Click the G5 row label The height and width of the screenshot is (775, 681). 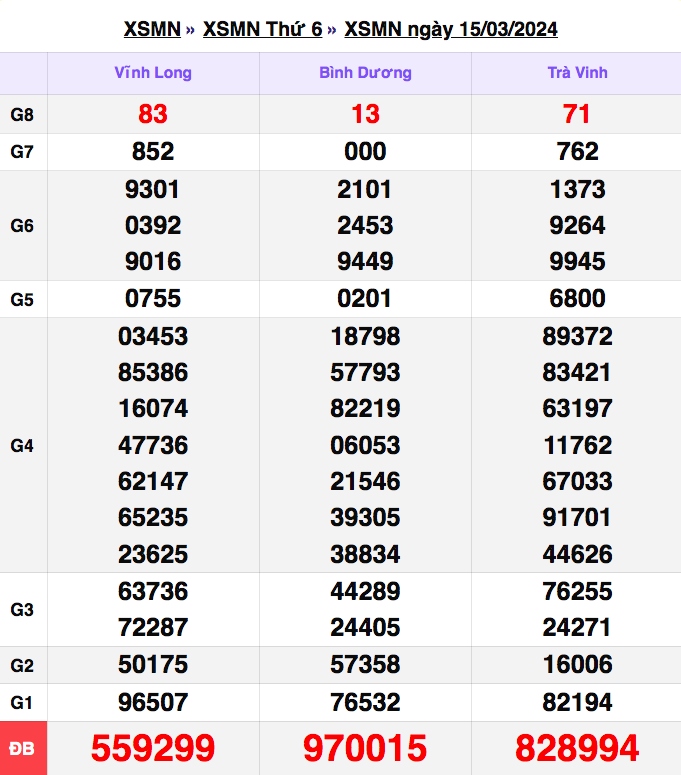22,300
